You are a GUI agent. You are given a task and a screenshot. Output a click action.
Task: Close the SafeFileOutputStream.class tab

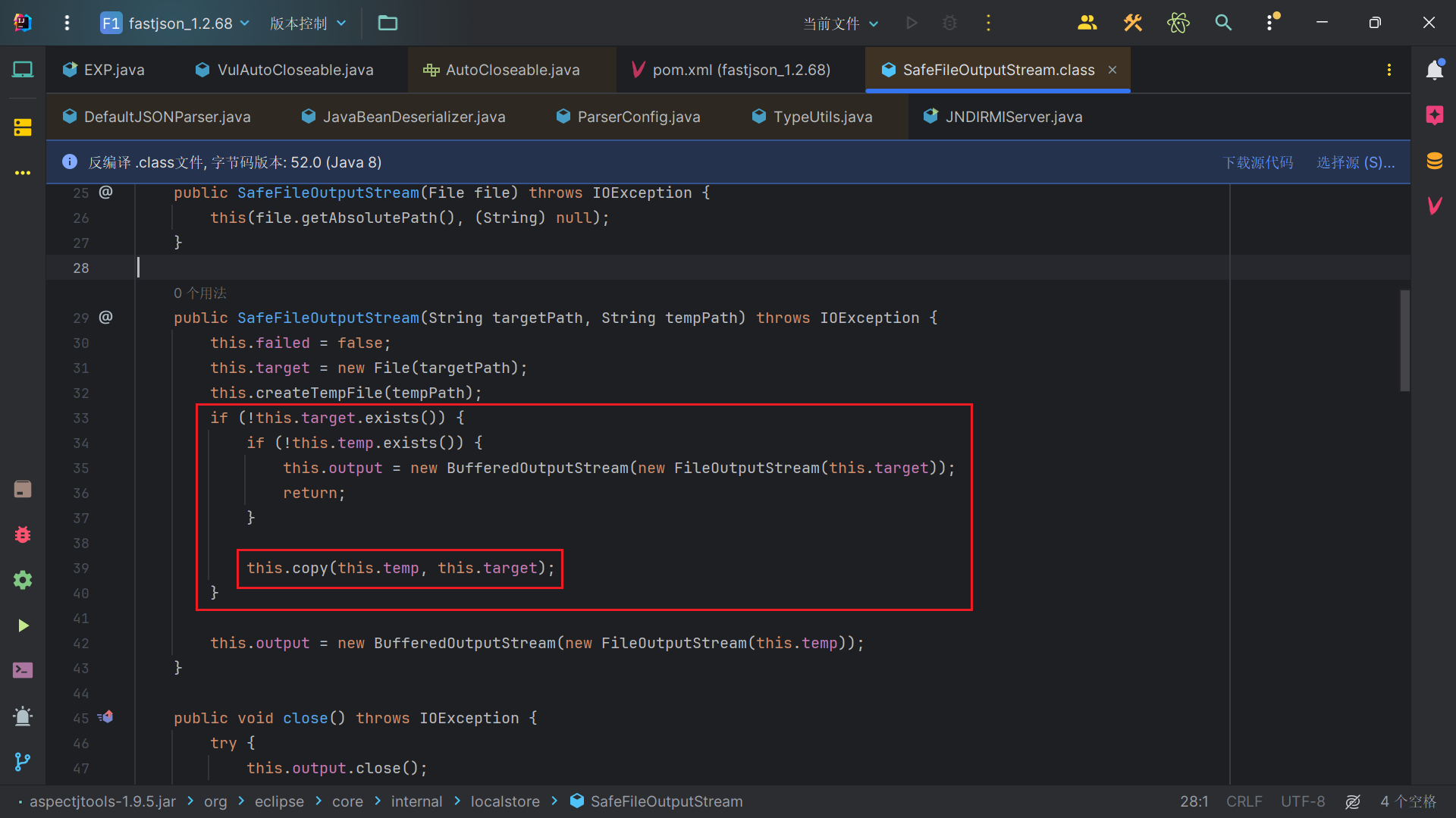[x=1112, y=70]
